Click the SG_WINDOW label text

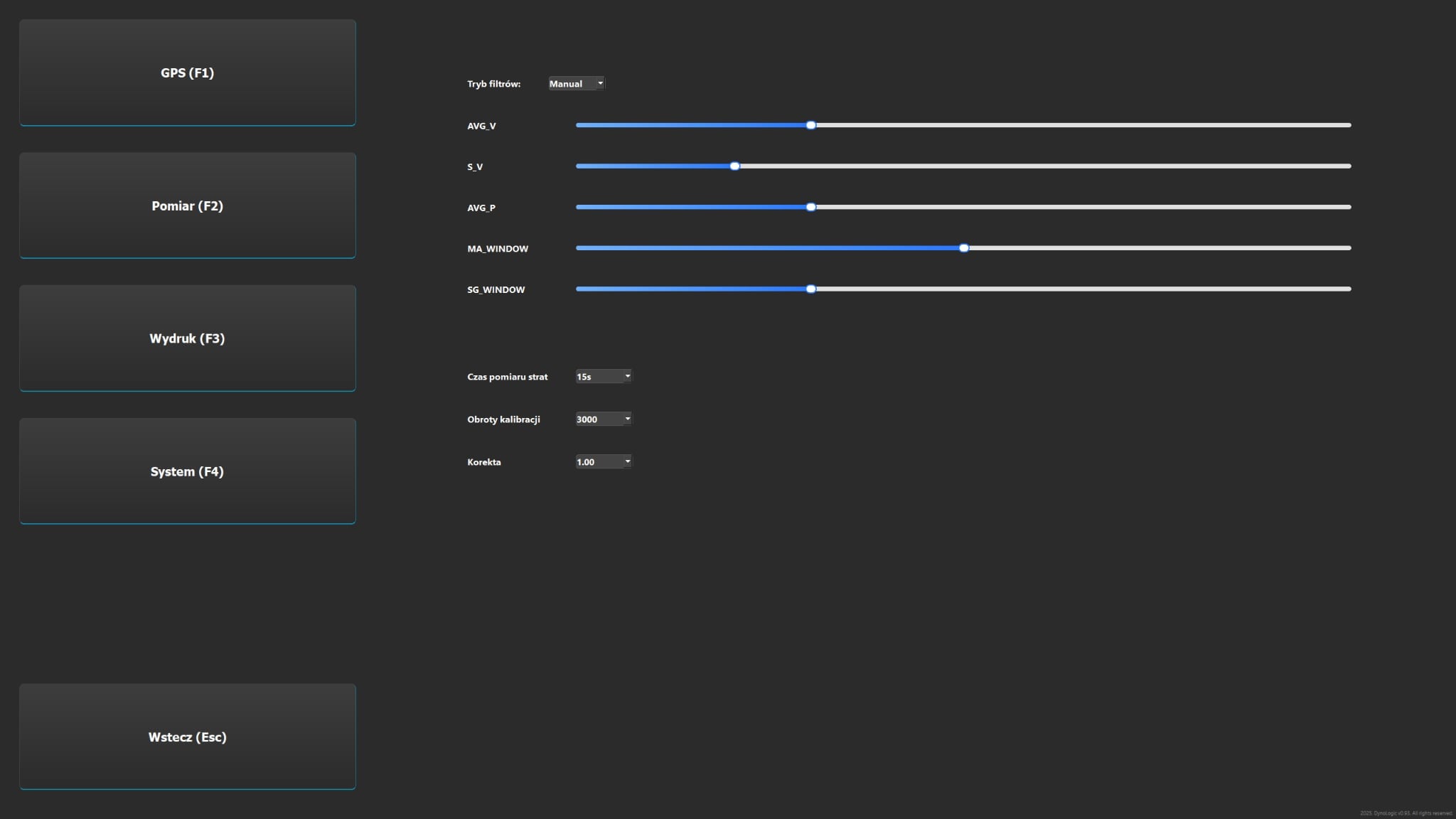pyautogui.click(x=496, y=290)
